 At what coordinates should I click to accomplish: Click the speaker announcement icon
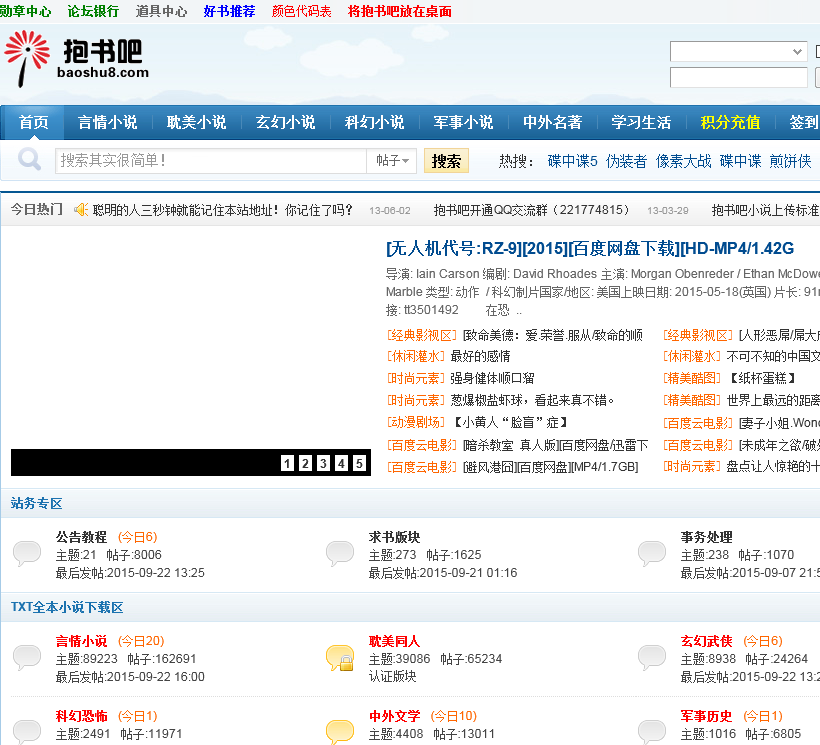click(x=81, y=210)
